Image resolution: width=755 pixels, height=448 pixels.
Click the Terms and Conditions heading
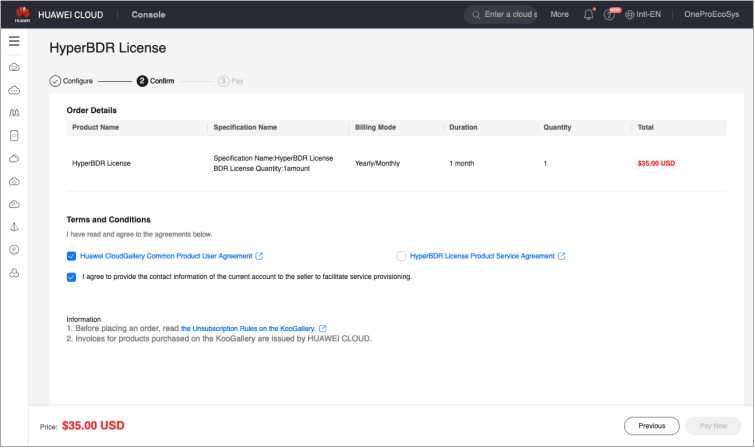point(108,220)
